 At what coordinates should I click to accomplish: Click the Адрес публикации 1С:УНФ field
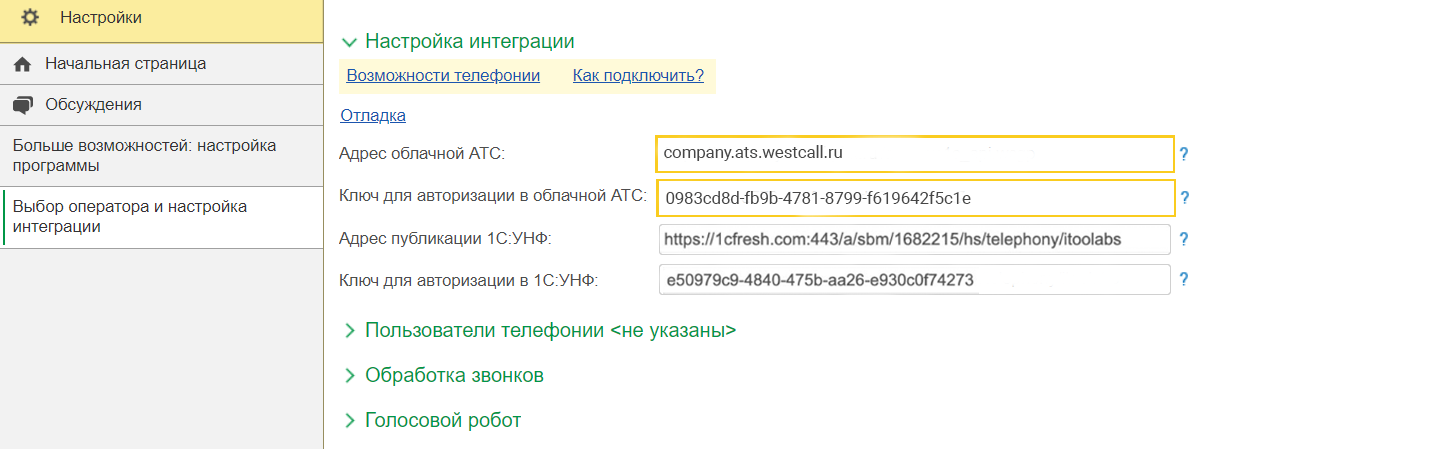(915, 240)
